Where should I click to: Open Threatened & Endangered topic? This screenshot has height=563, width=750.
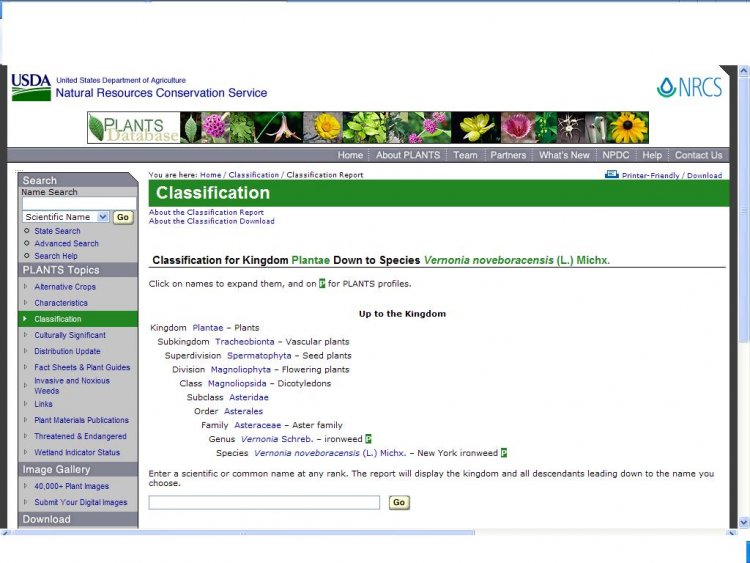coord(80,436)
